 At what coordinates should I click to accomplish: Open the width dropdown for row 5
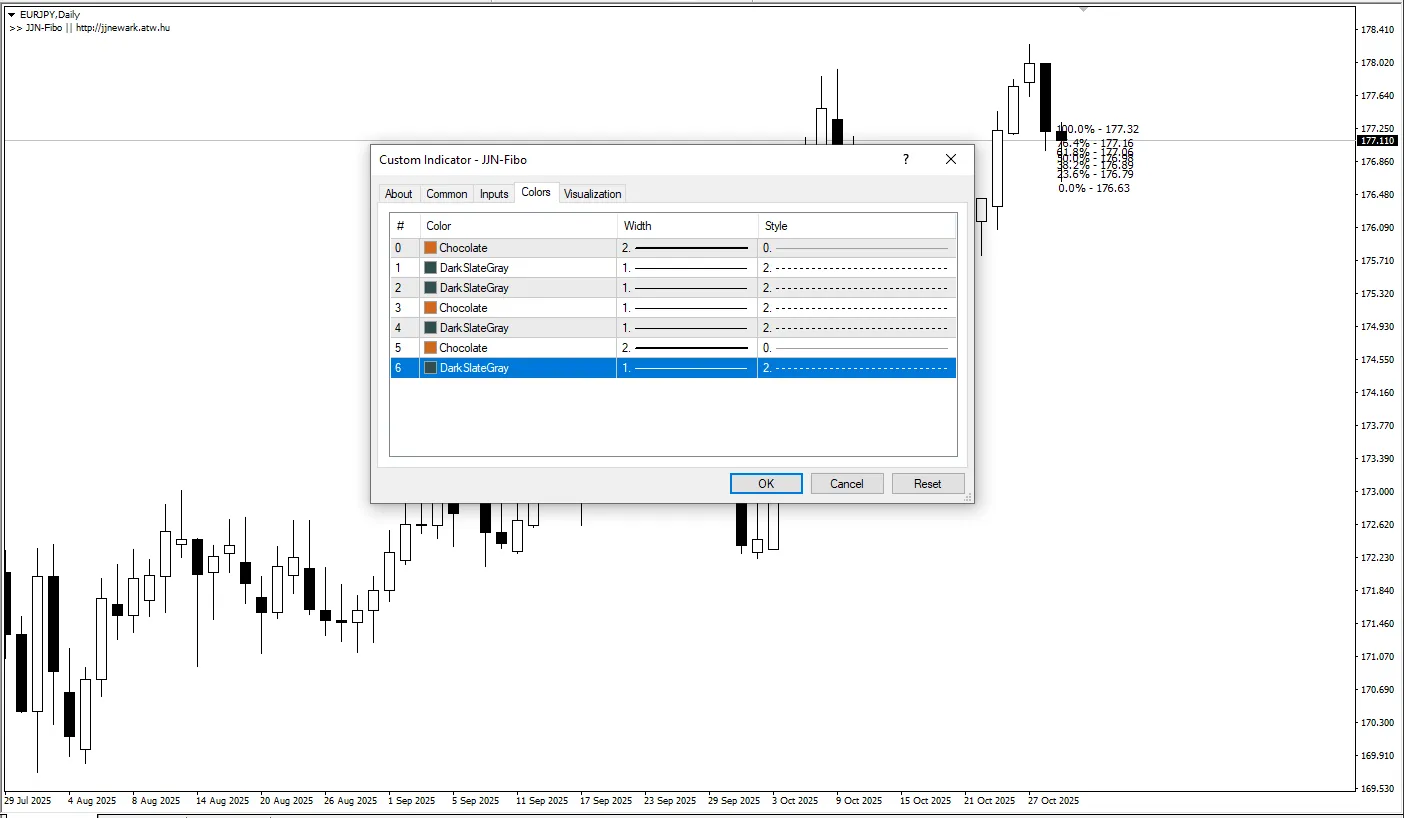click(687, 348)
